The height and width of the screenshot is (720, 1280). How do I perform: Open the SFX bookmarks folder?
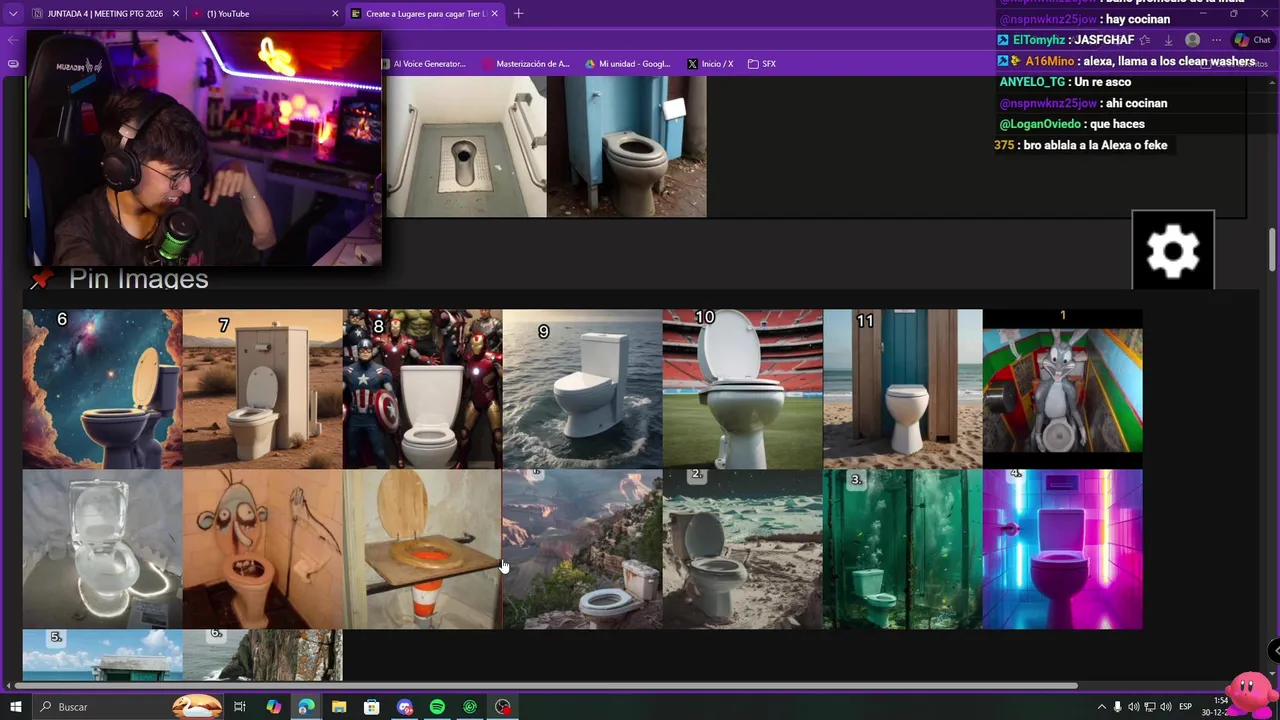(762, 64)
